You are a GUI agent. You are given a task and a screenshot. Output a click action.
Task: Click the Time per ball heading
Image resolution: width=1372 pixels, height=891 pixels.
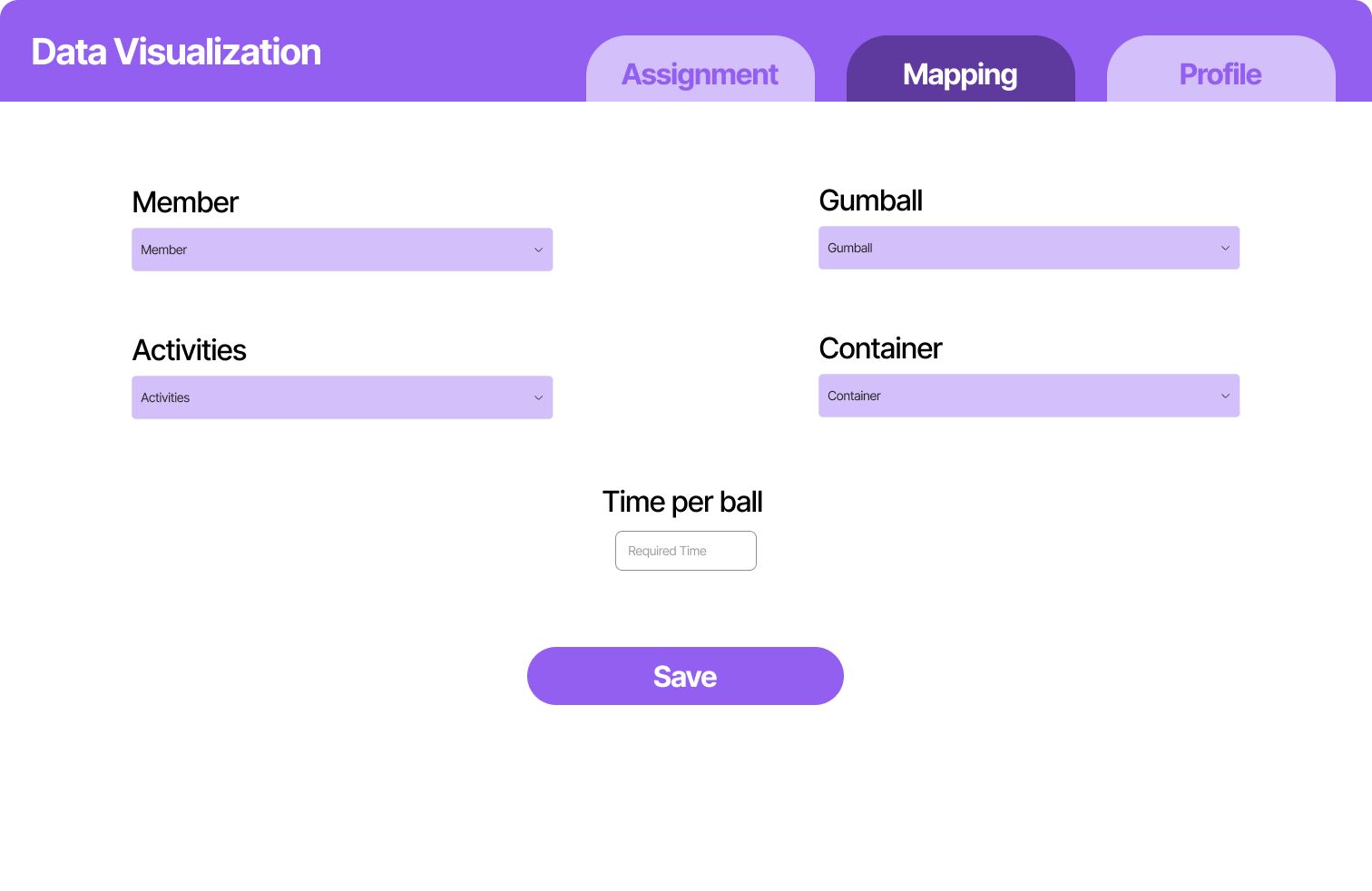coord(683,502)
